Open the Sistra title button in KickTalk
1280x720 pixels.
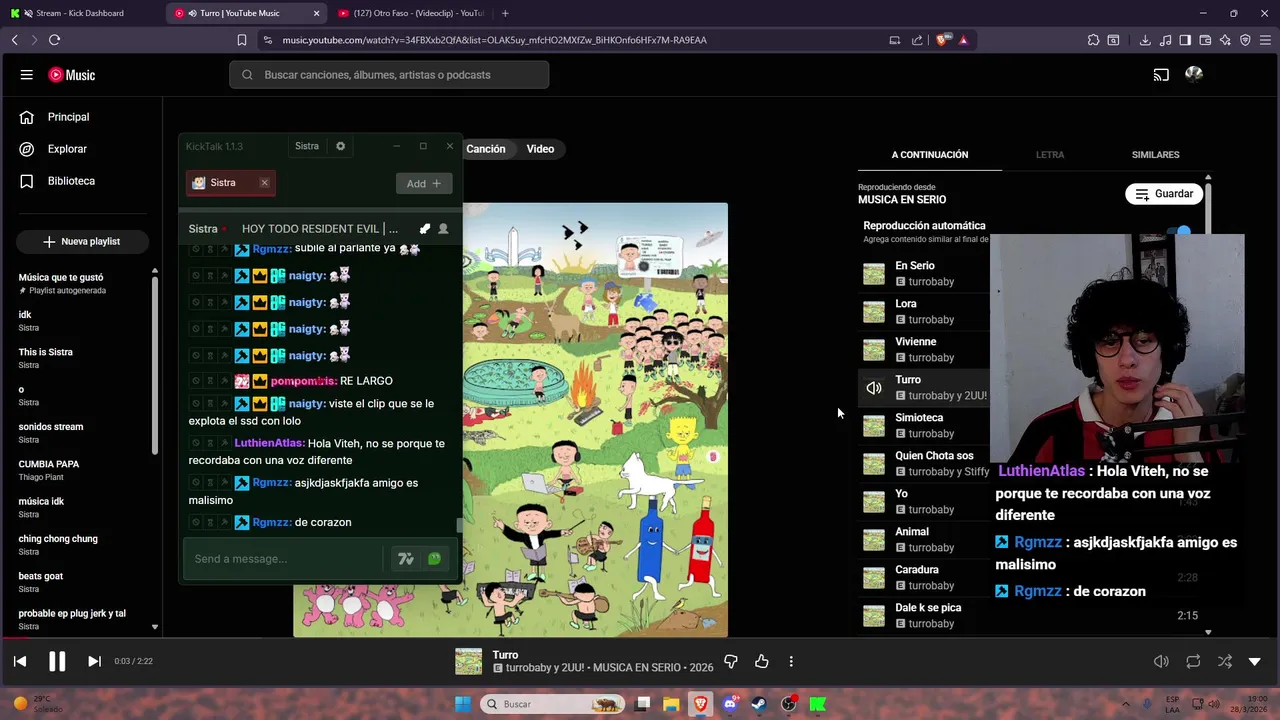[x=307, y=146]
